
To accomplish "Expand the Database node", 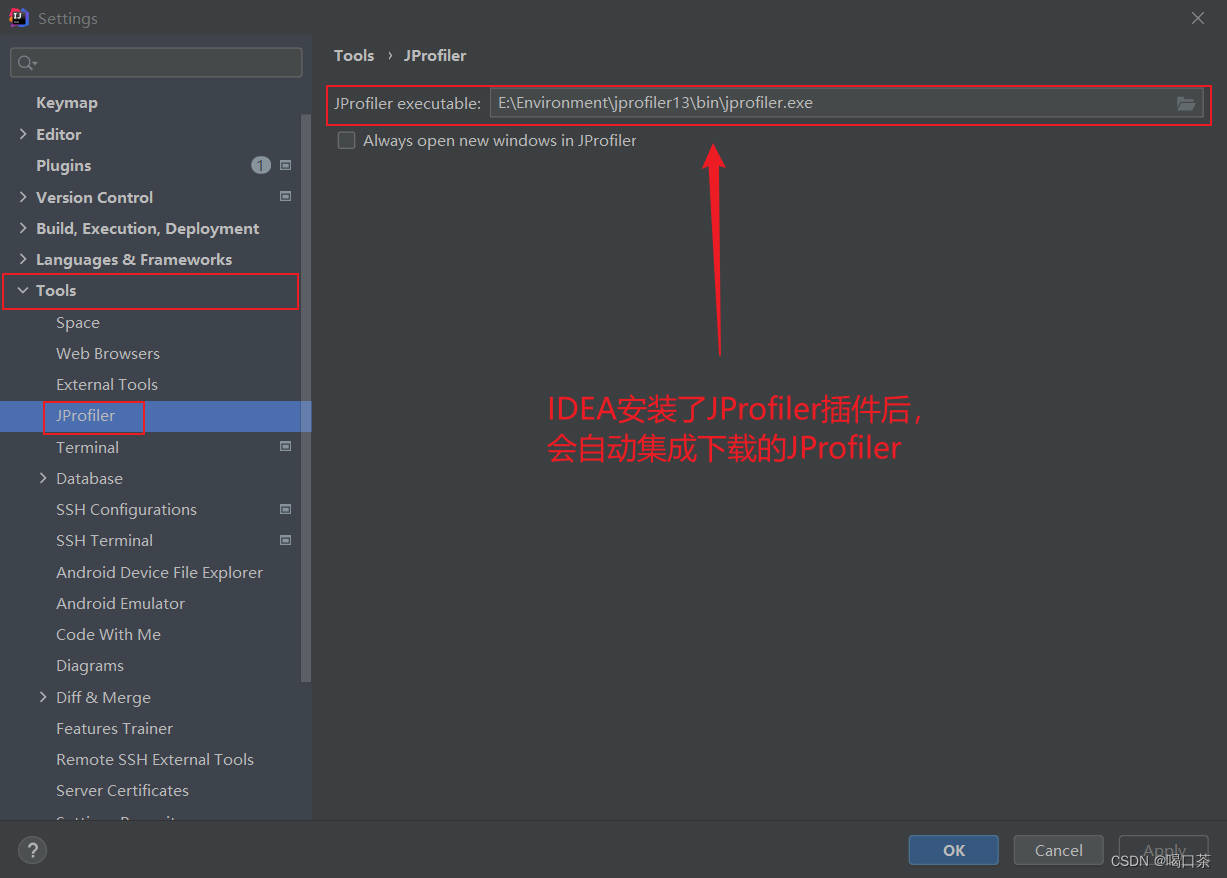I will 43,478.
